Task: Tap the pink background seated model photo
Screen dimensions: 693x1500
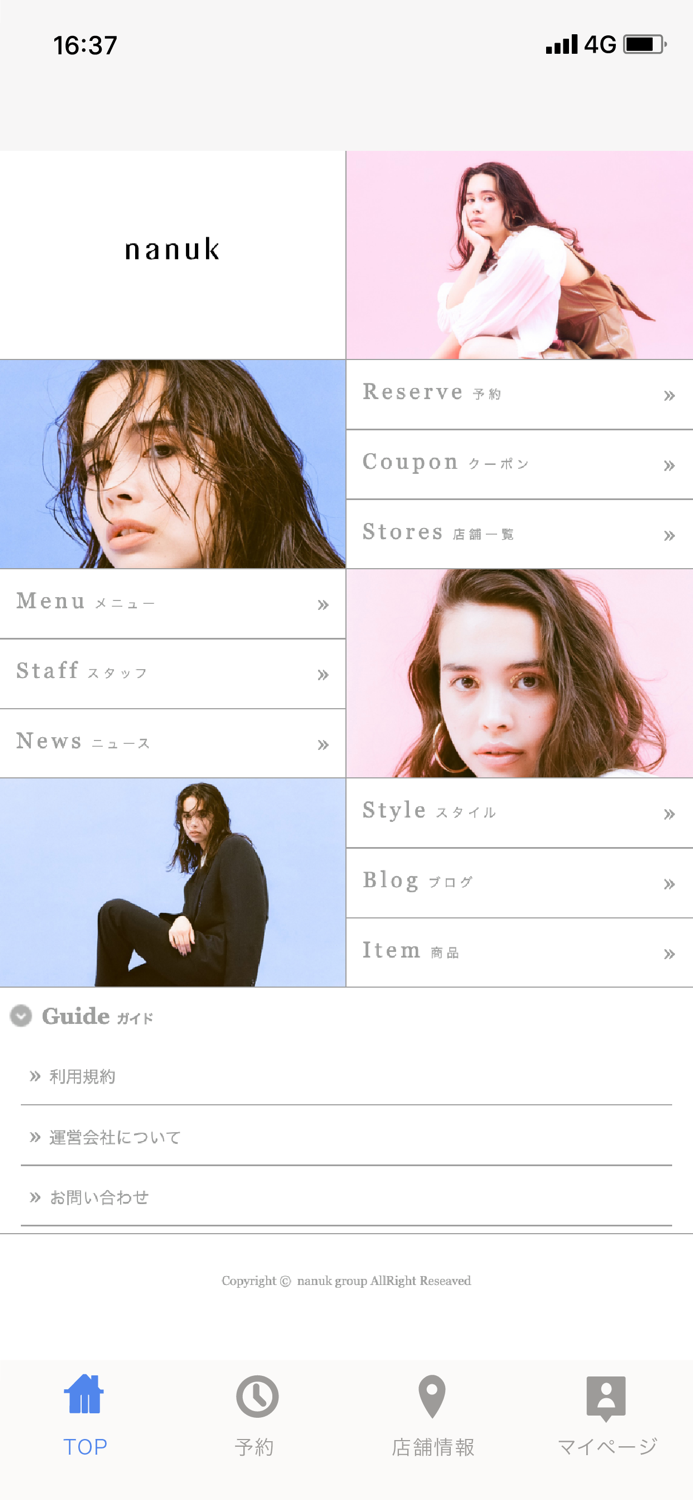Action: [520, 255]
